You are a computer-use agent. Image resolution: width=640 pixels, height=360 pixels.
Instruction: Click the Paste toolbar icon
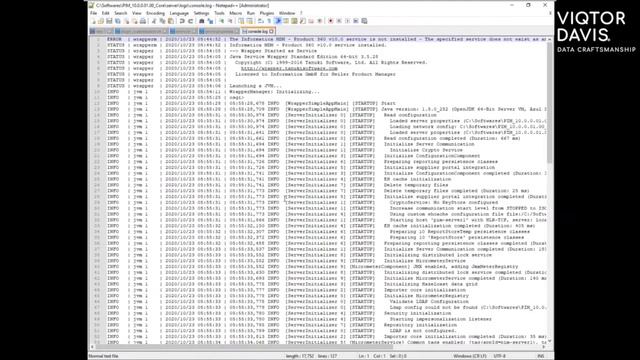pos(170,21)
